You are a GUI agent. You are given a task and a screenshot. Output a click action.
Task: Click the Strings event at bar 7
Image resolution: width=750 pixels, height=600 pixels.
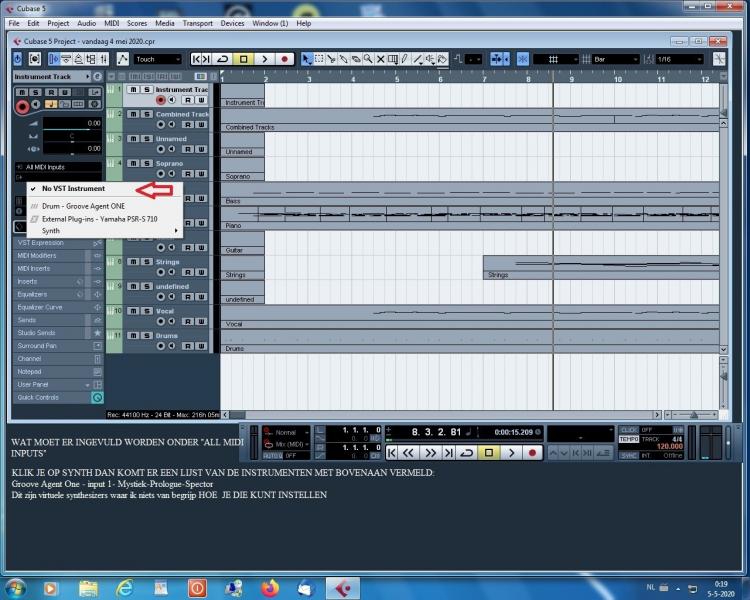point(601,267)
